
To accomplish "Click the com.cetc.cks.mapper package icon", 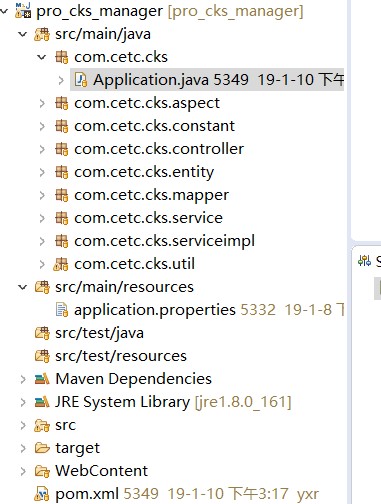I will 62,195.
